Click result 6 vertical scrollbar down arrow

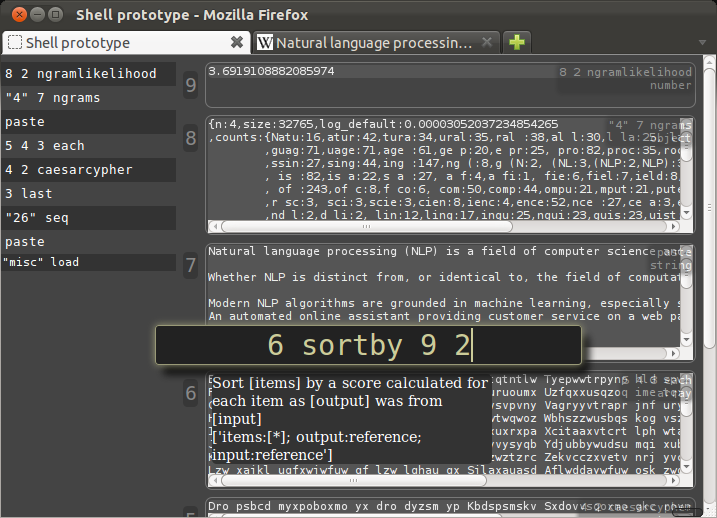(x=686, y=467)
